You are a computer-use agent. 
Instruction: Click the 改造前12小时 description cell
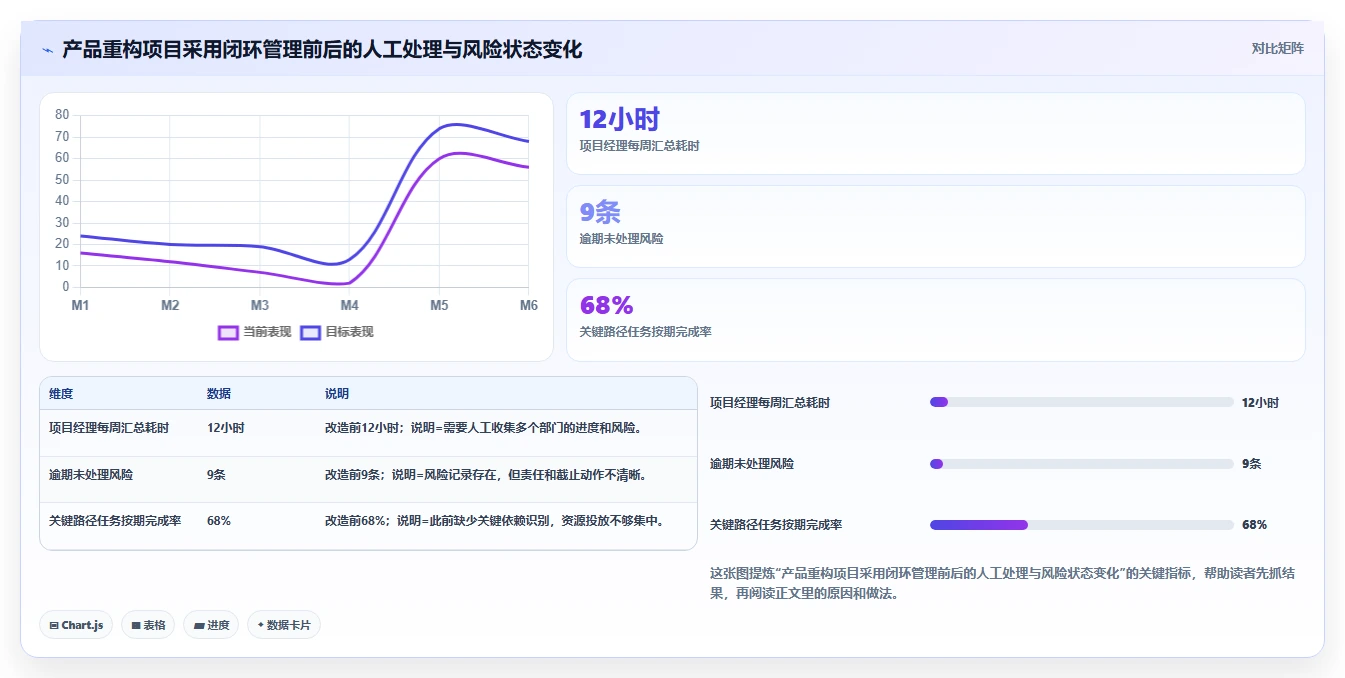483,428
